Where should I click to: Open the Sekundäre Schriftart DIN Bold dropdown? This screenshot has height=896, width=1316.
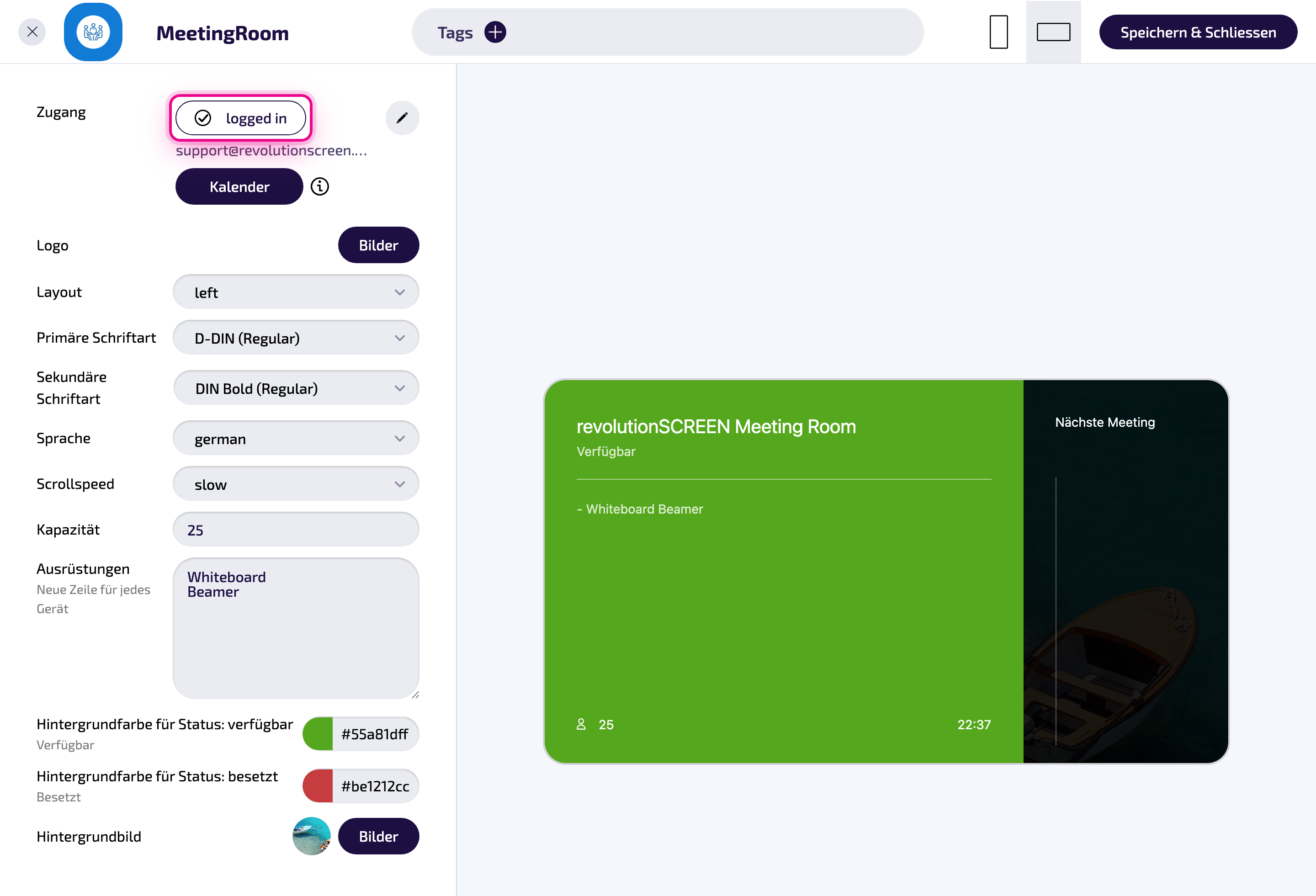(x=296, y=388)
